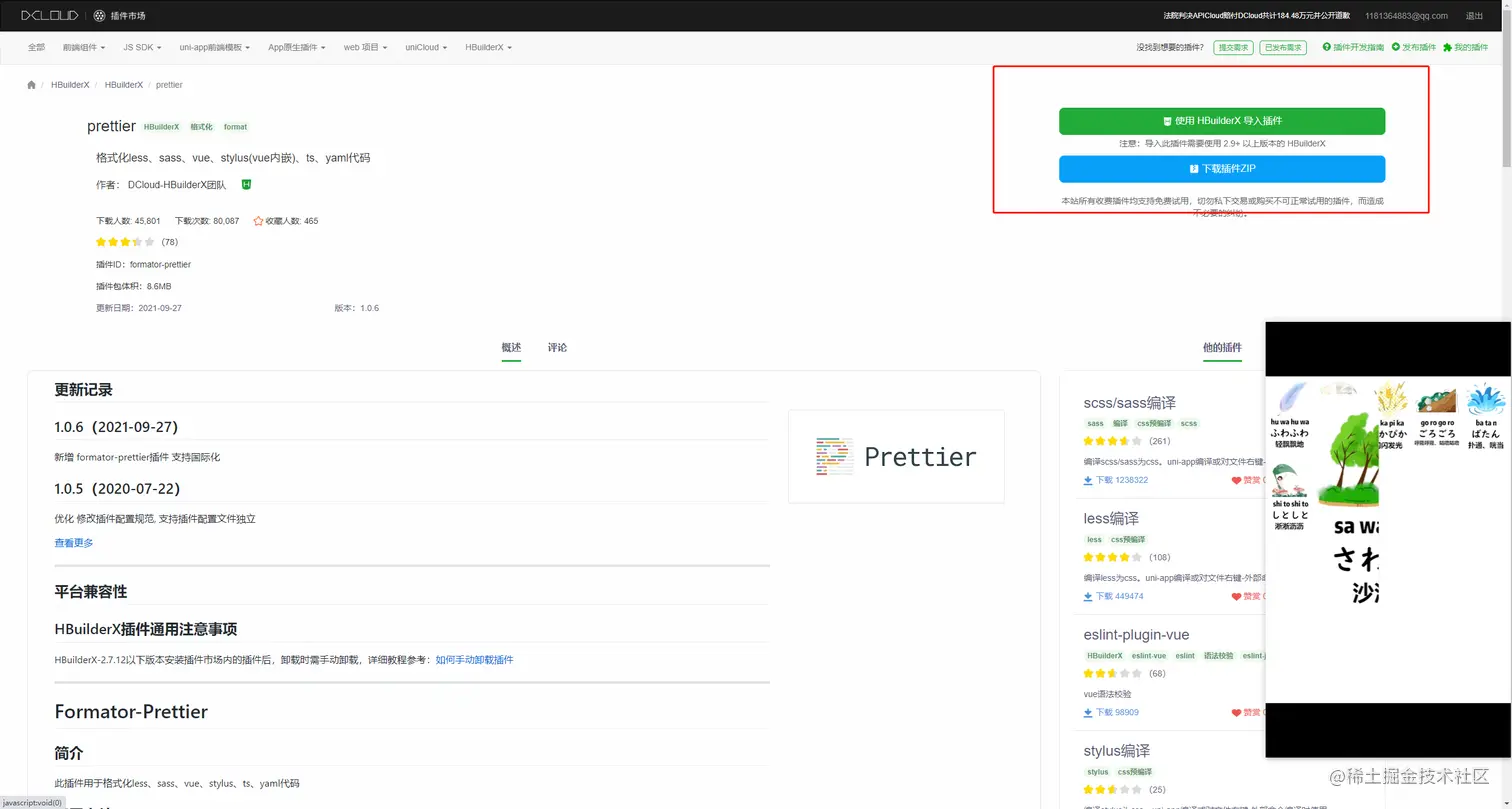Click 提交需求 button

(1233, 47)
